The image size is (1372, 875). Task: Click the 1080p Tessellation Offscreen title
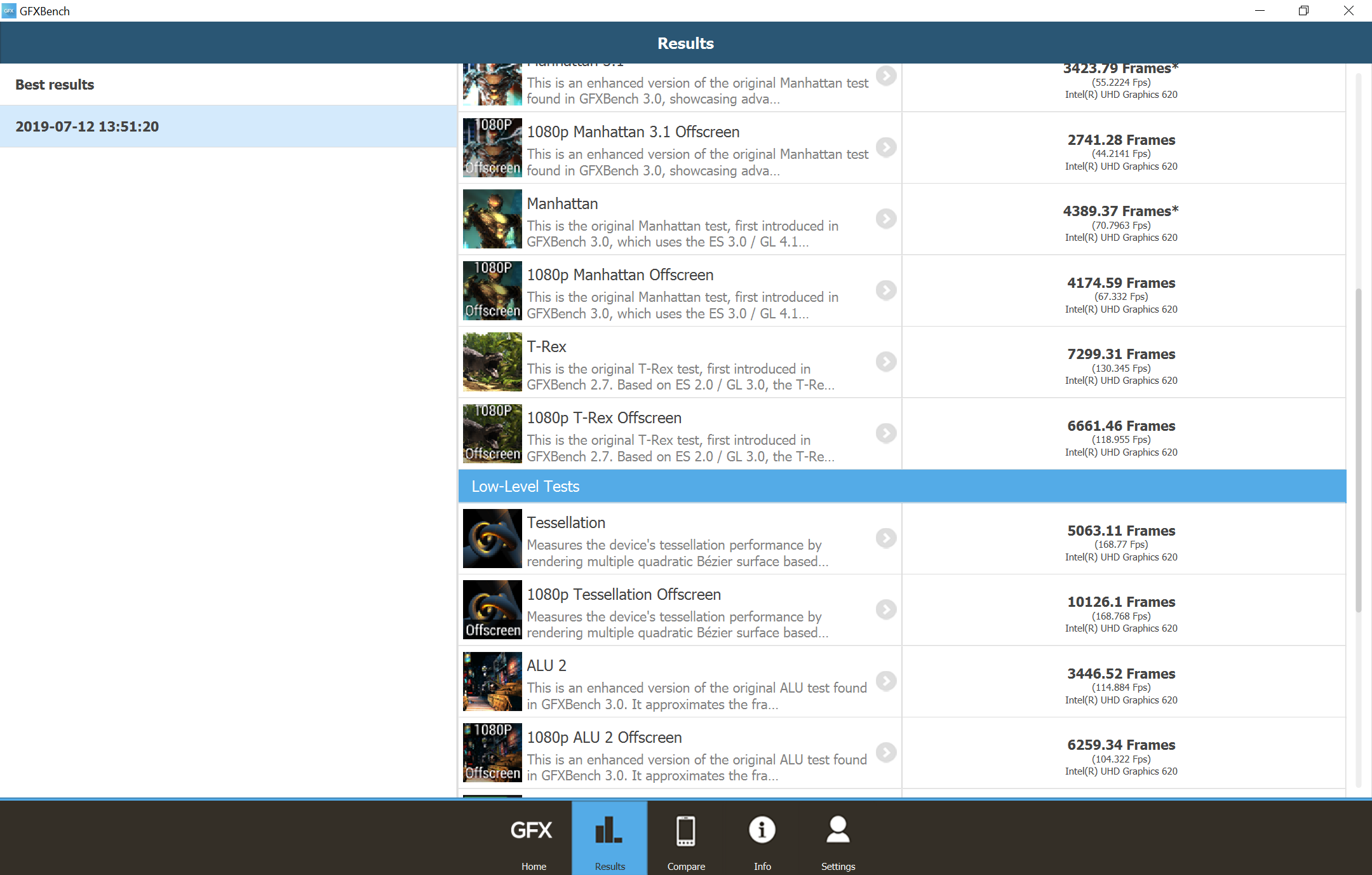[x=624, y=594]
